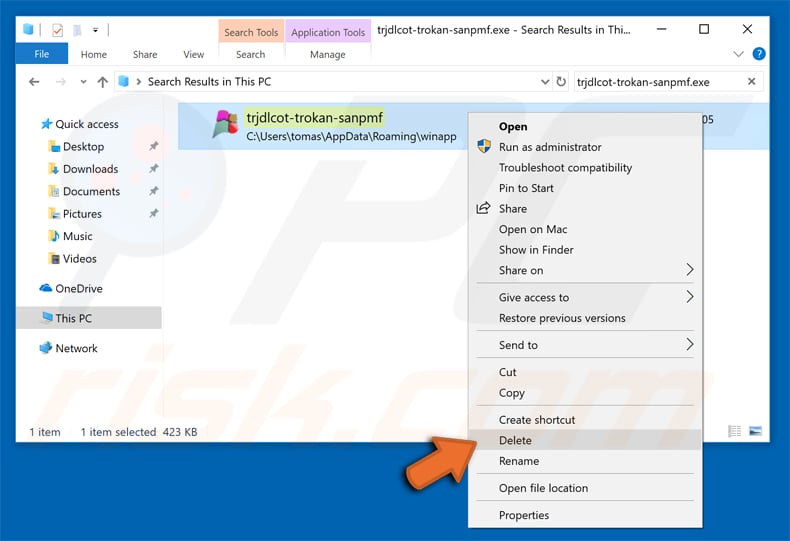The height and width of the screenshot is (541, 790).
Task: Switch to details view button
Action: pyautogui.click(x=736, y=431)
